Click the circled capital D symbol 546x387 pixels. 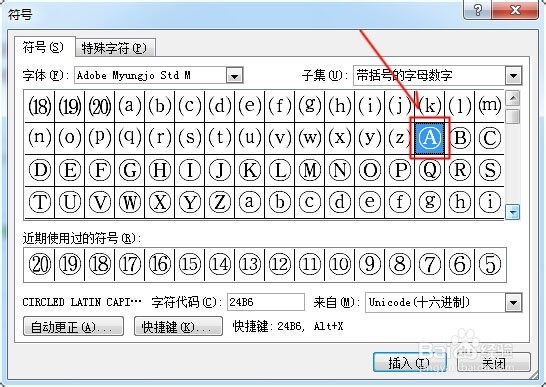tap(40, 170)
